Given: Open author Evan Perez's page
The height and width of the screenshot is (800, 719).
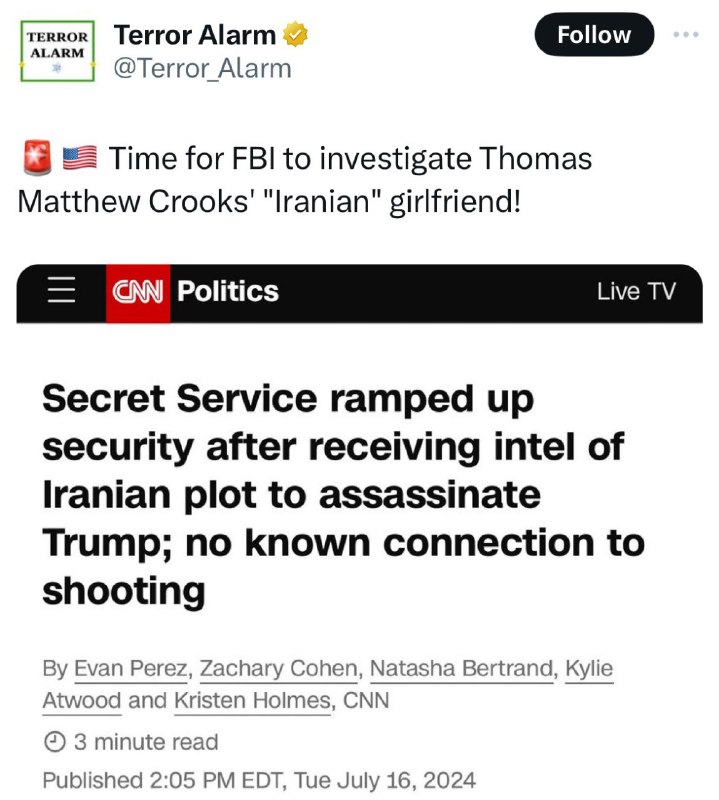Looking at the screenshot, I should click(x=131, y=668).
